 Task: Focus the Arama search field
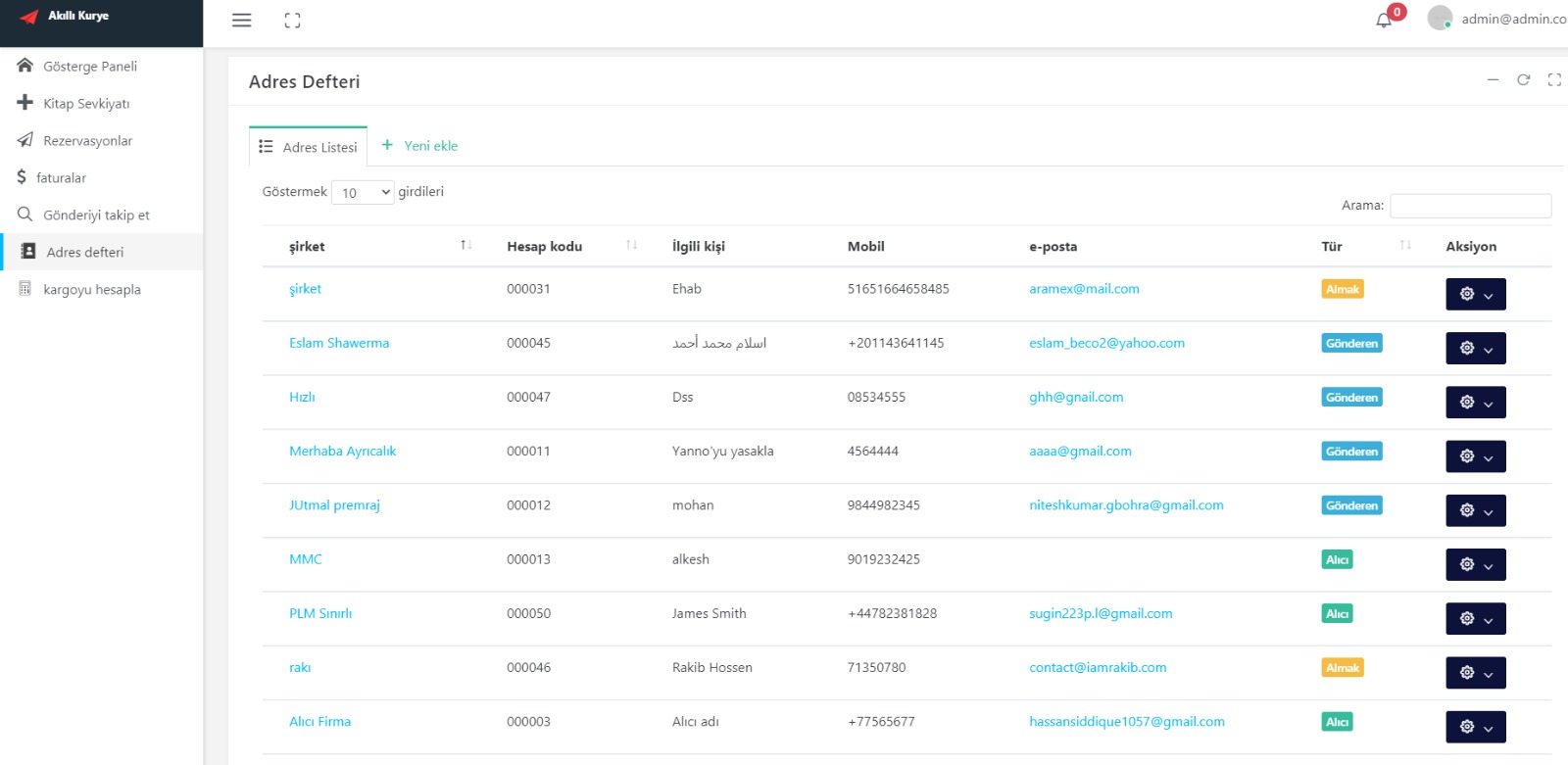click(x=1470, y=205)
